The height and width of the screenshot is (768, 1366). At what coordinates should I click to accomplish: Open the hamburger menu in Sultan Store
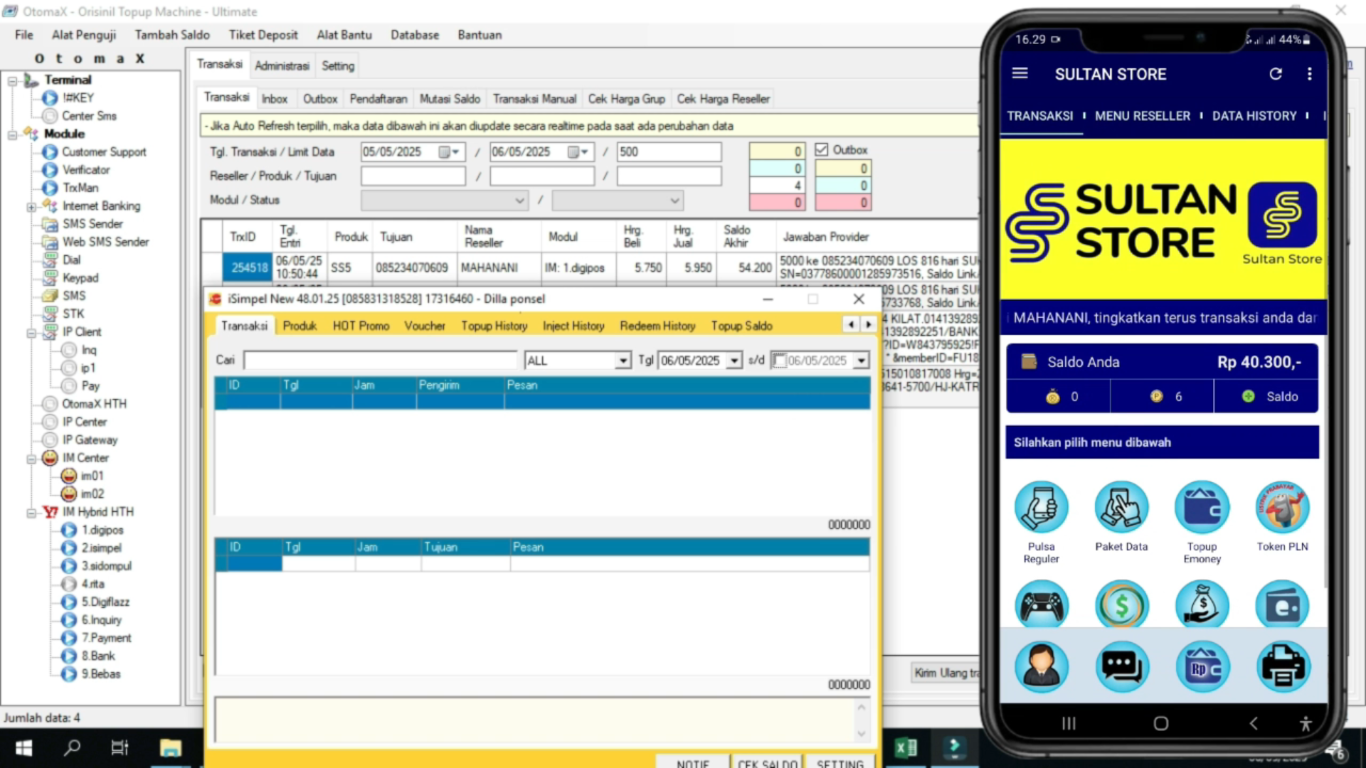tap(1020, 74)
